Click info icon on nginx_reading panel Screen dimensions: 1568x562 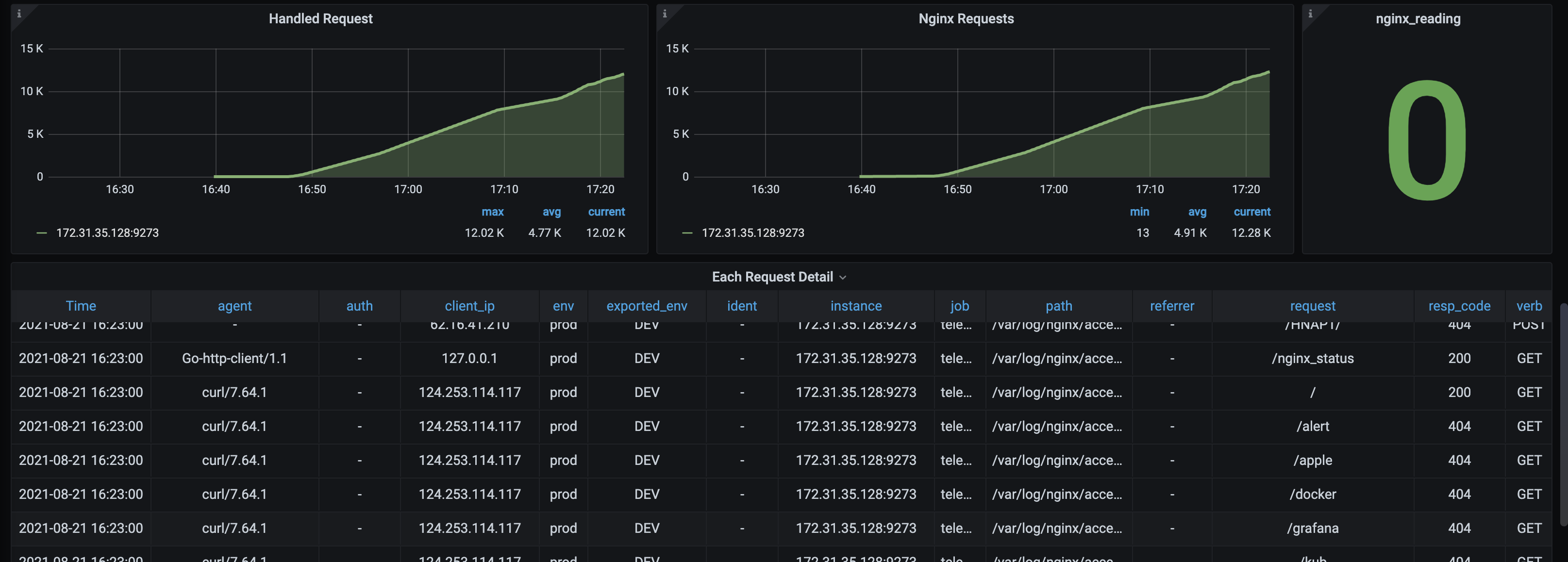[1310, 14]
